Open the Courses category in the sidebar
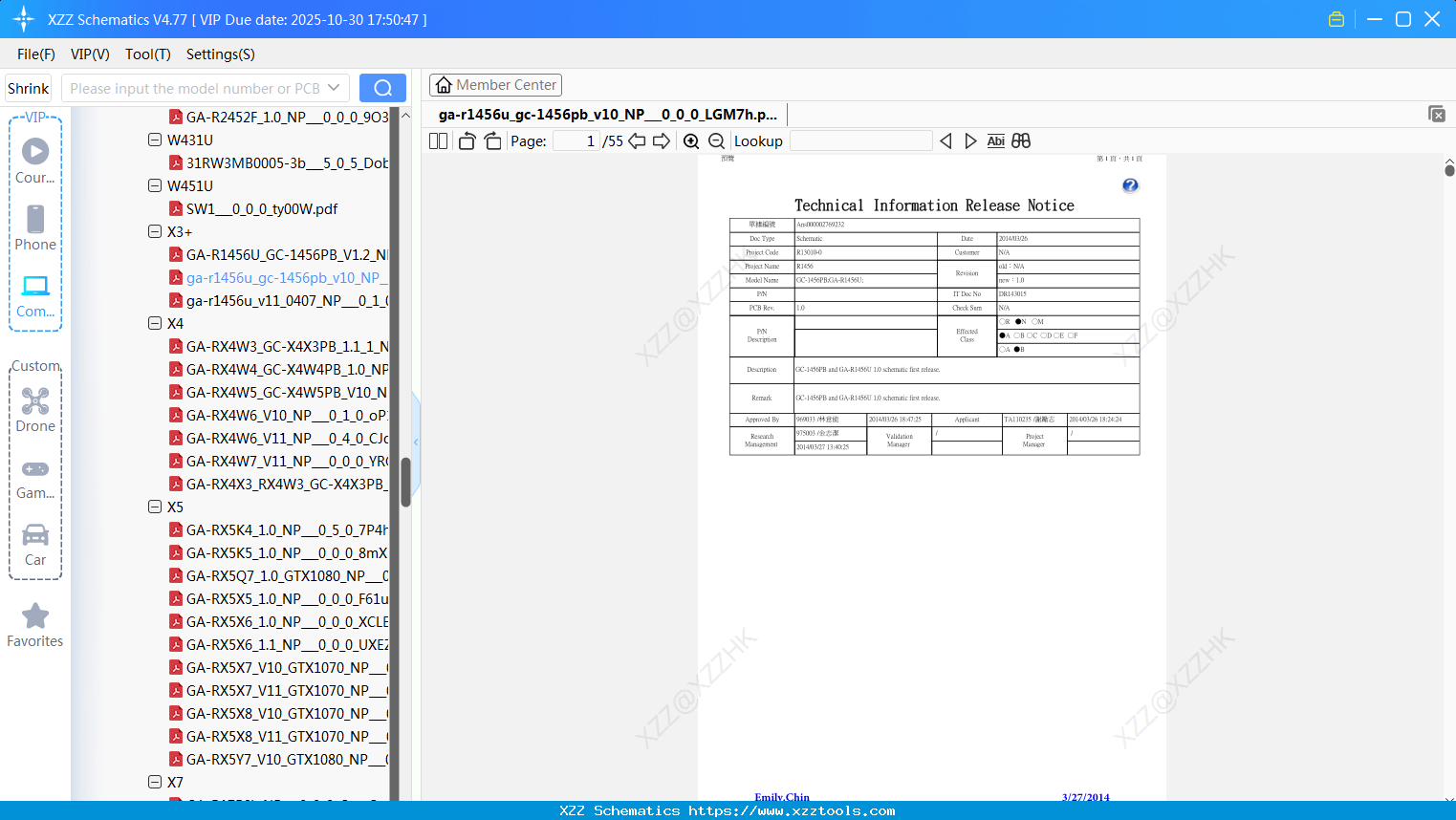 tap(35, 161)
